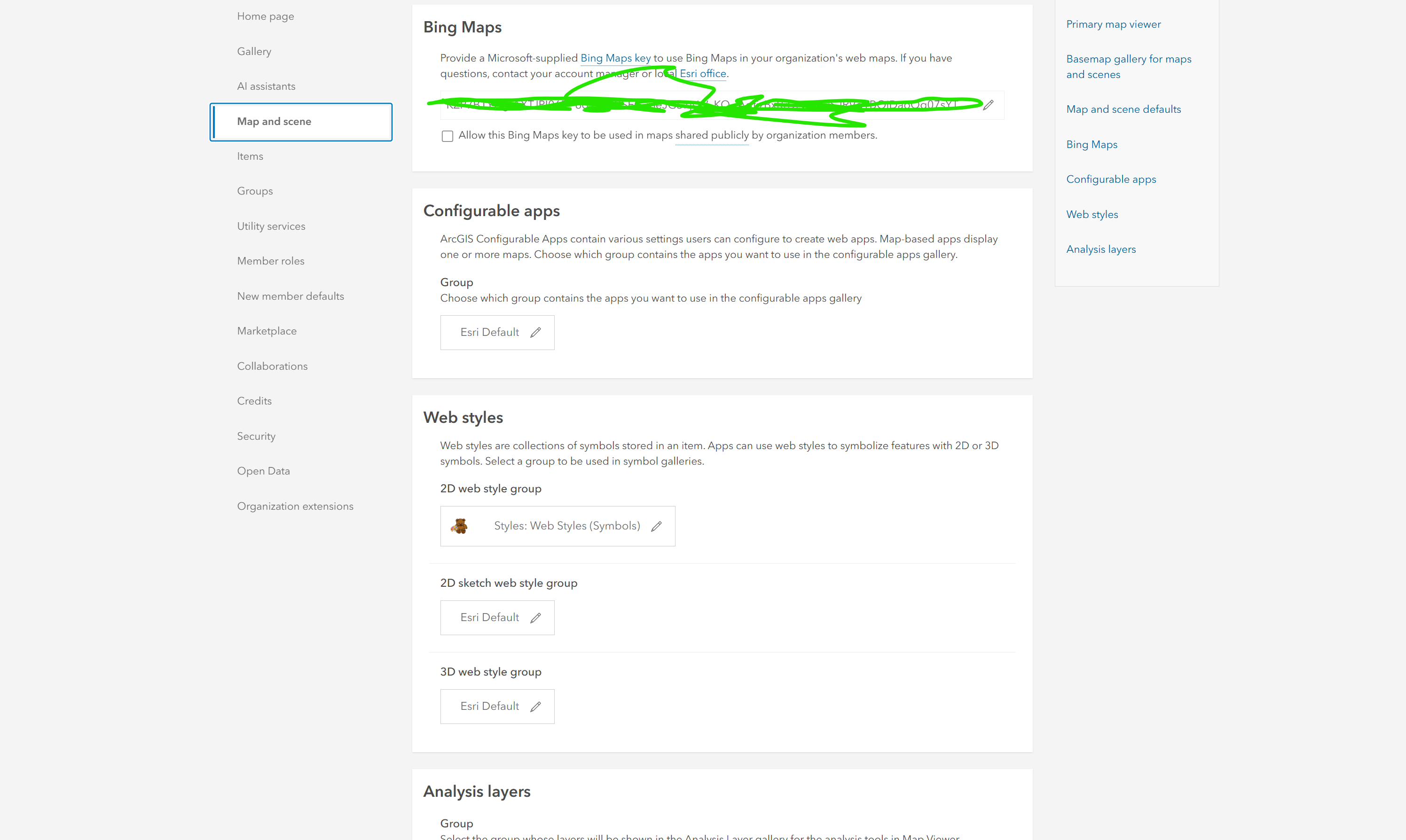Enable allowing the Bing Maps key in public maps
The image size is (1406, 840).
(448, 136)
